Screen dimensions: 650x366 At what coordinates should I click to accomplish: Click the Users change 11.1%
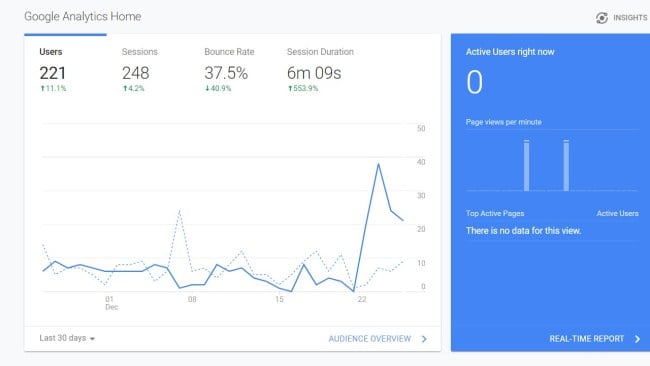(53, 88)
